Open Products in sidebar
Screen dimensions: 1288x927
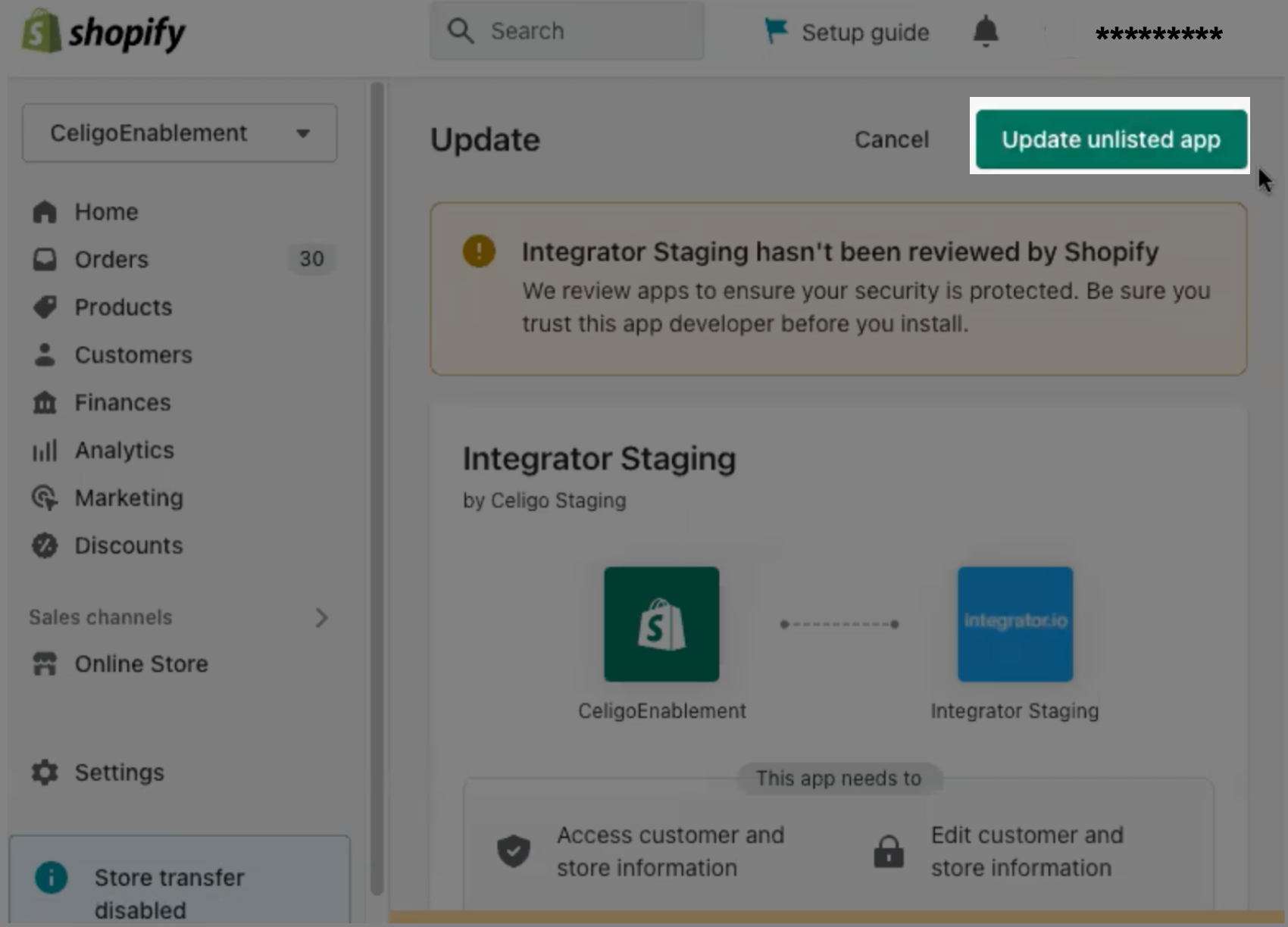tap(123, 307)
